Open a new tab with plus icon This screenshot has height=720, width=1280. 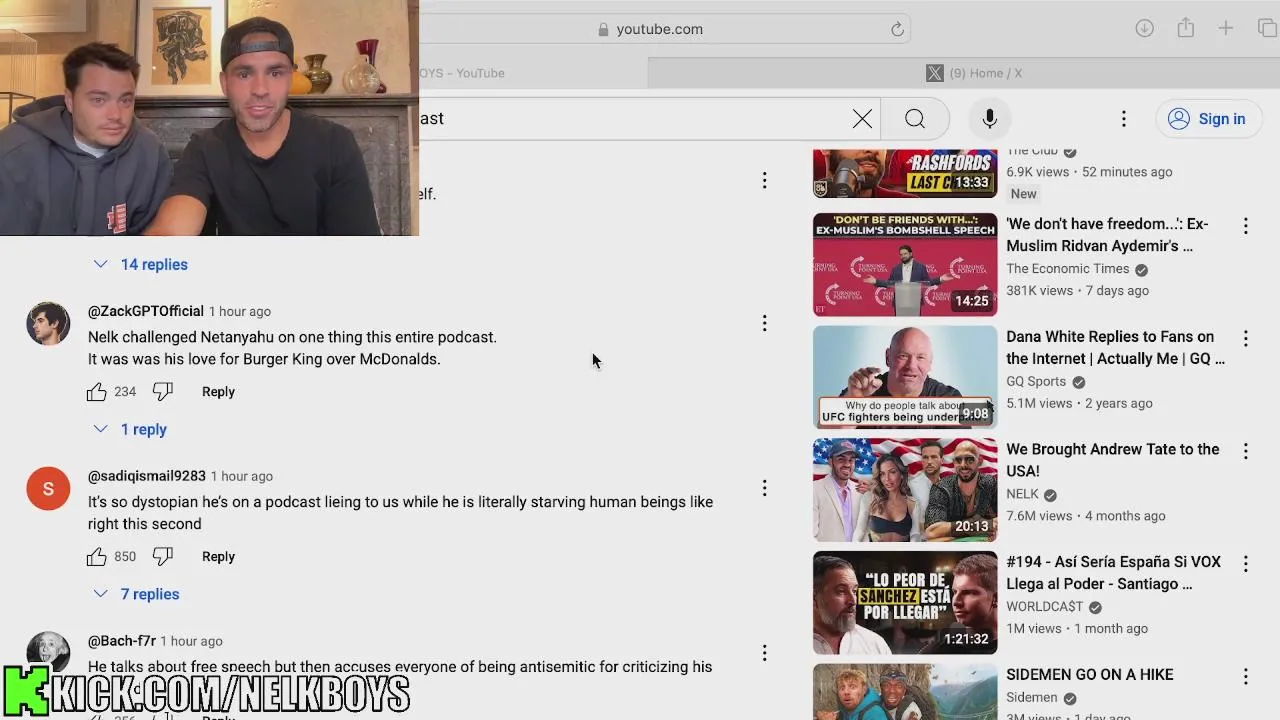point(1226,28)
